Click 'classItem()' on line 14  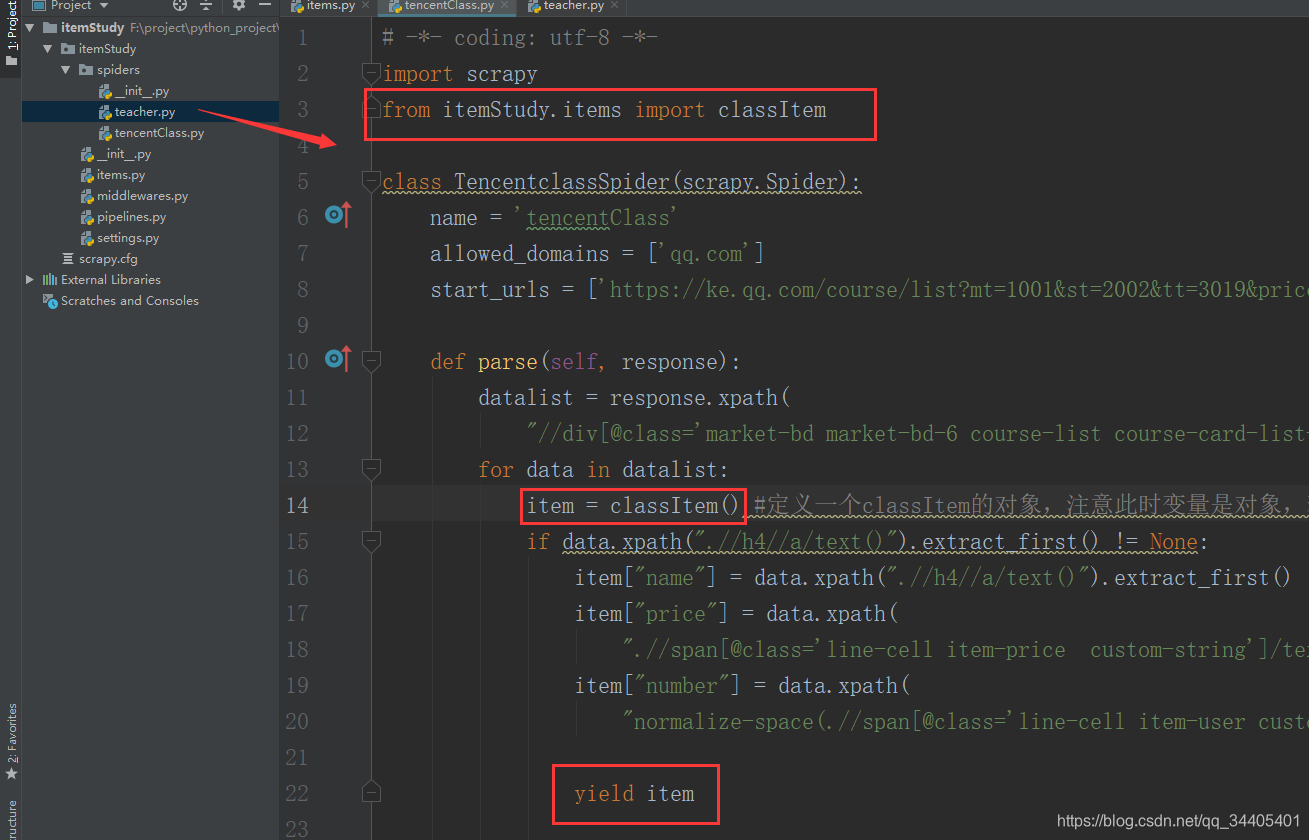point(676,506)
